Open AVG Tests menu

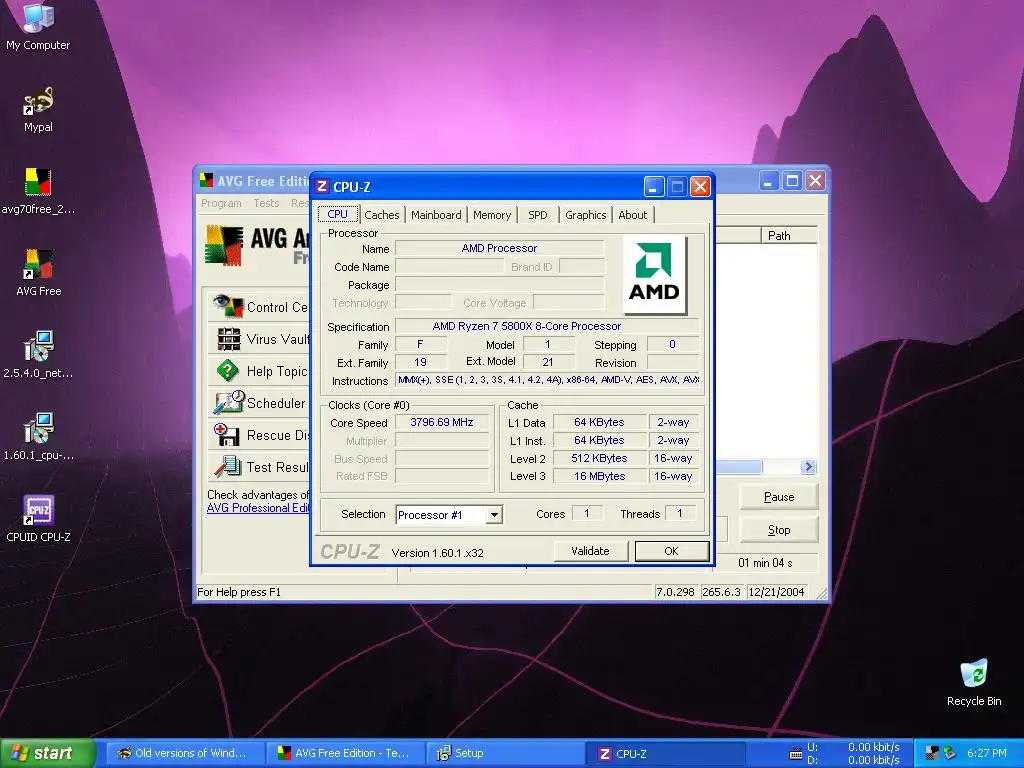[x=266, y=203]
